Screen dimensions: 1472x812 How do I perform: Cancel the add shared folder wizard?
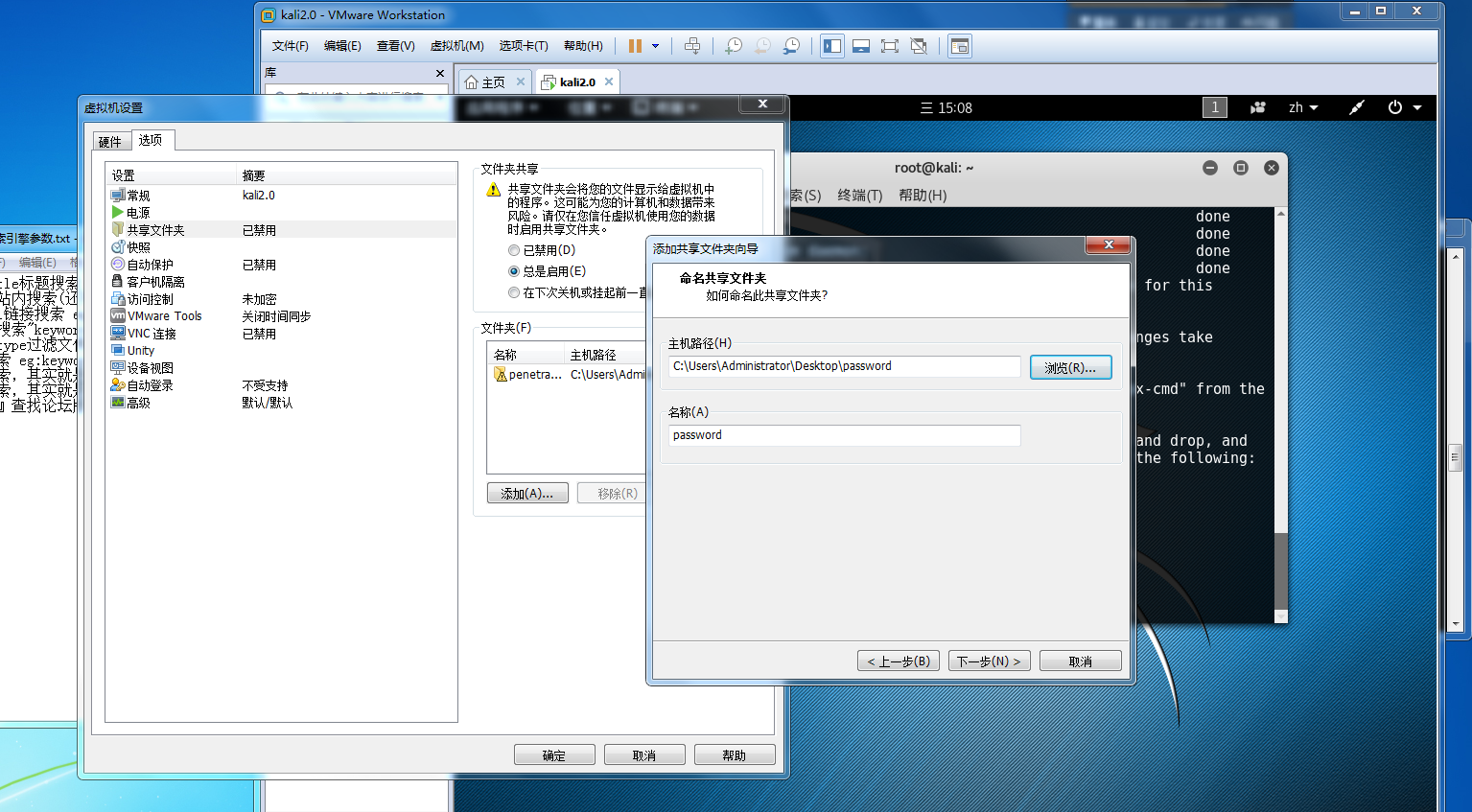click(x=1081, y=661)
